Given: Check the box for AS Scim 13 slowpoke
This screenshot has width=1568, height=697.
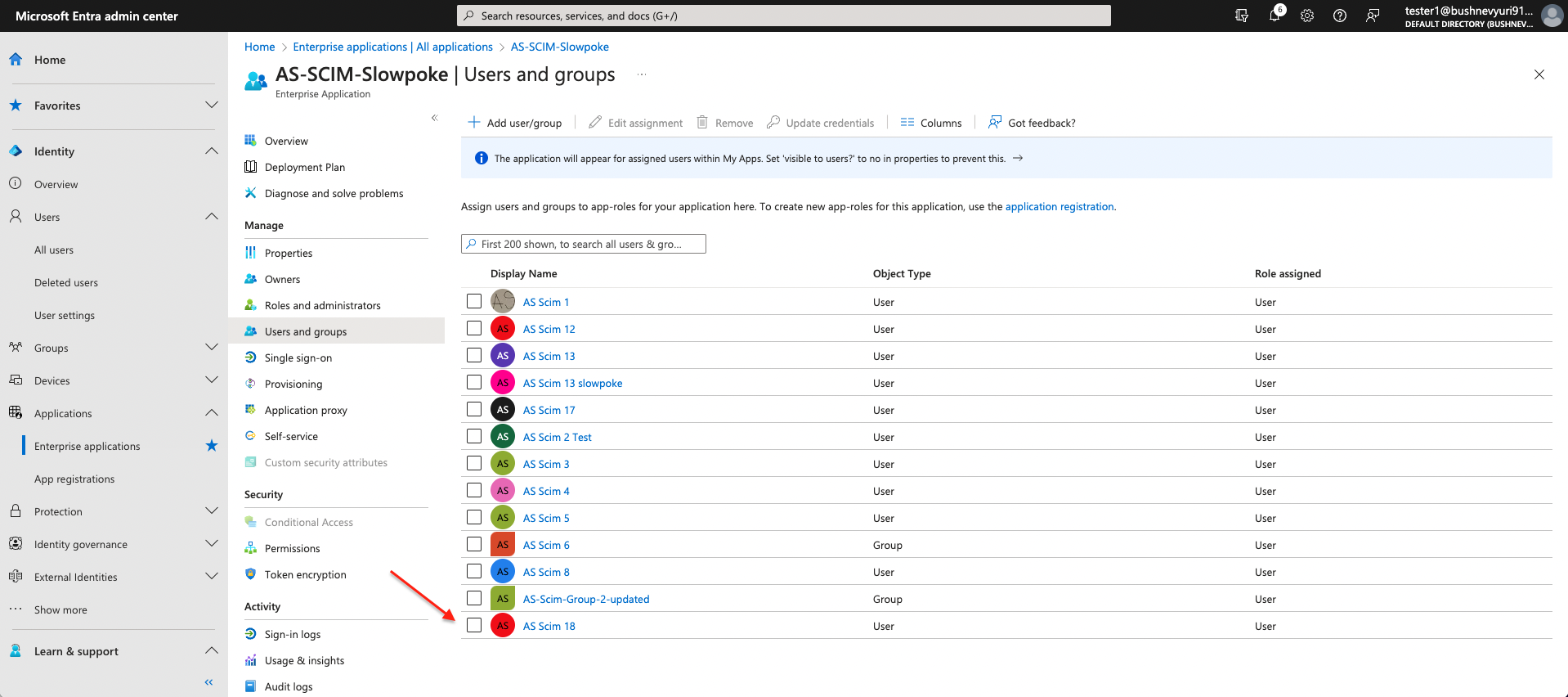Looking at the screenshot, I should [474, 382].
